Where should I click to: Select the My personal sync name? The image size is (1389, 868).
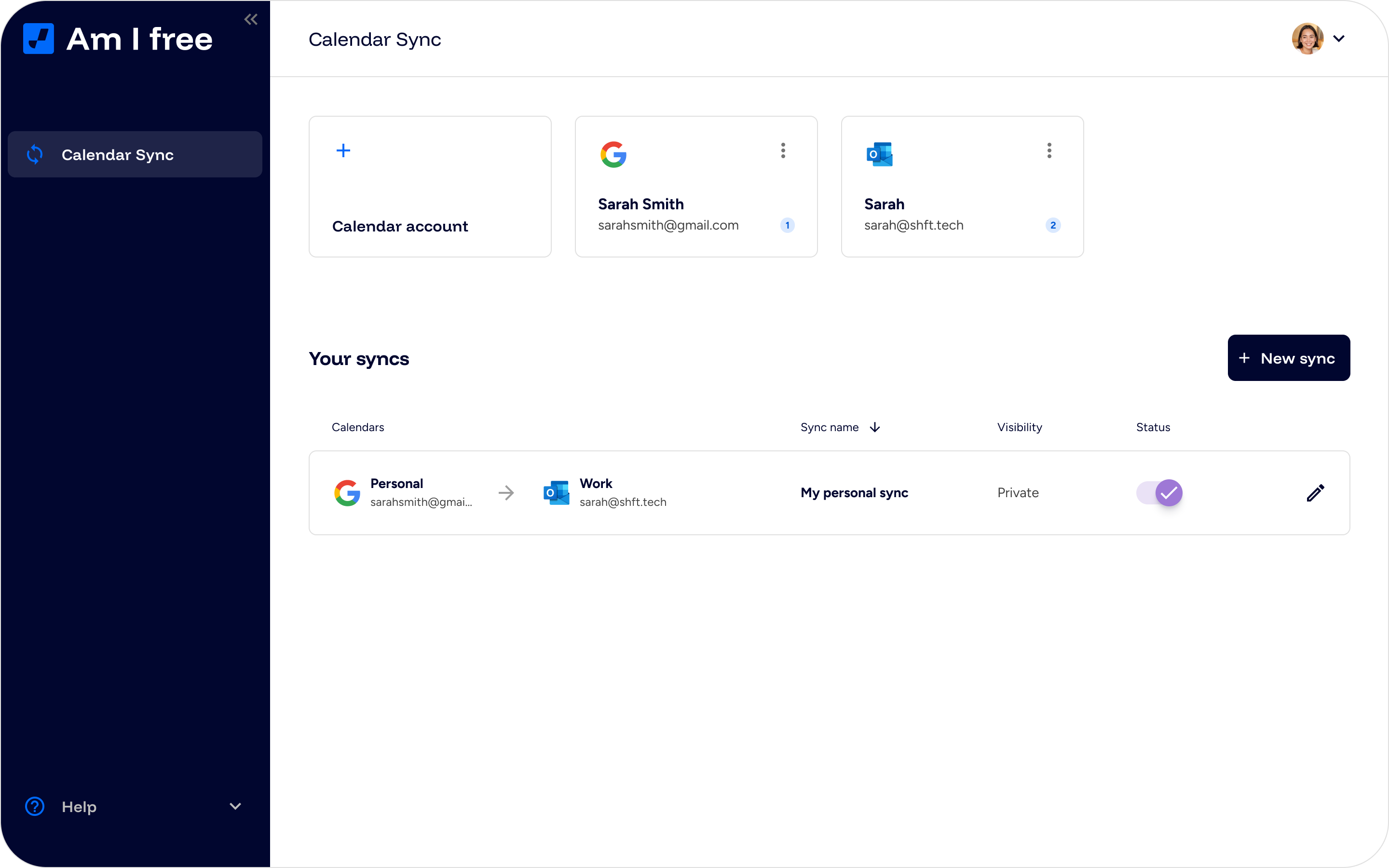[x=854, y=492]
